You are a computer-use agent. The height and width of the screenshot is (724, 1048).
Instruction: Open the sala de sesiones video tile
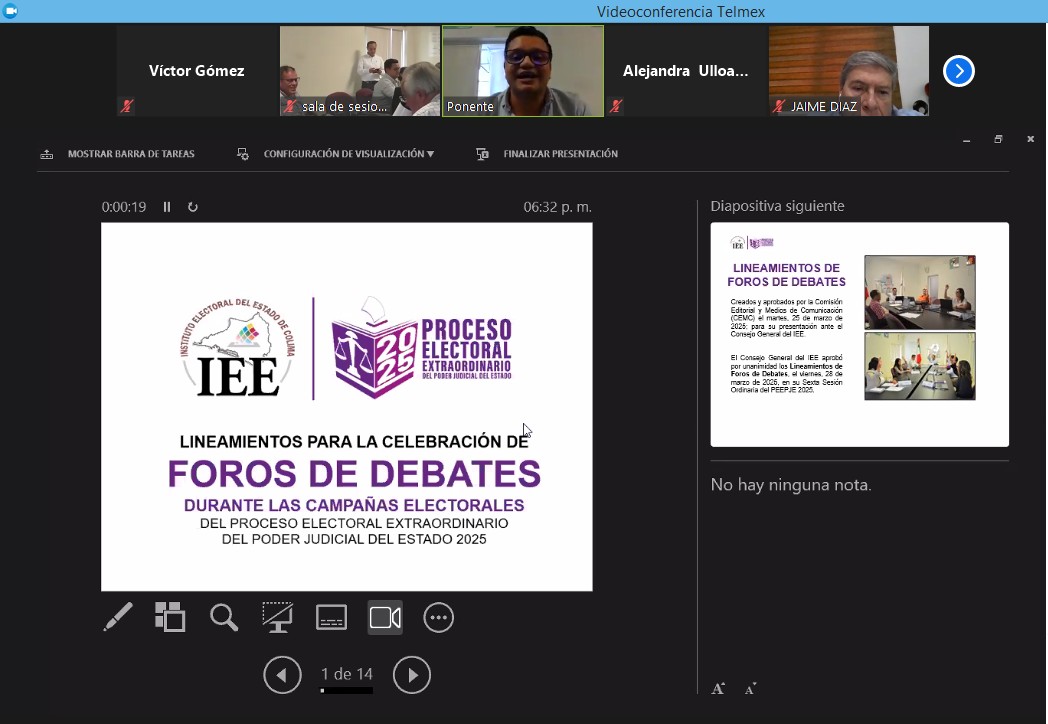(360, 71)
